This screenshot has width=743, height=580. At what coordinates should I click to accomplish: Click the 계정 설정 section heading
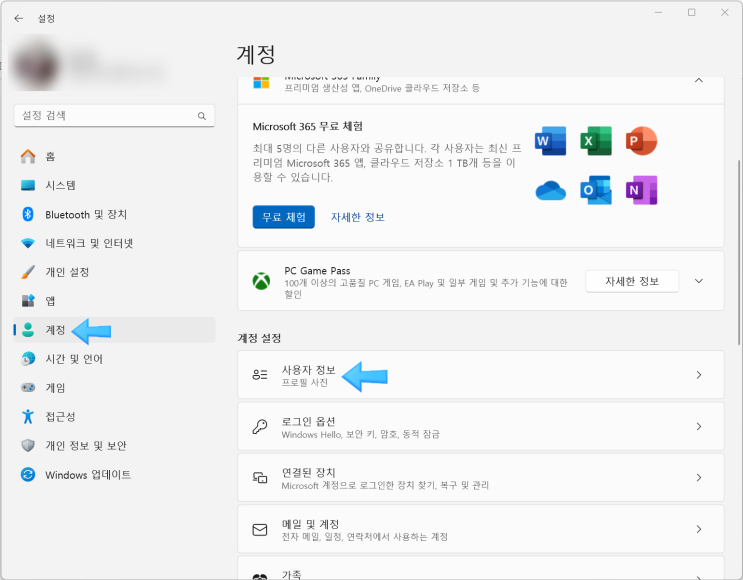(259, 338)
